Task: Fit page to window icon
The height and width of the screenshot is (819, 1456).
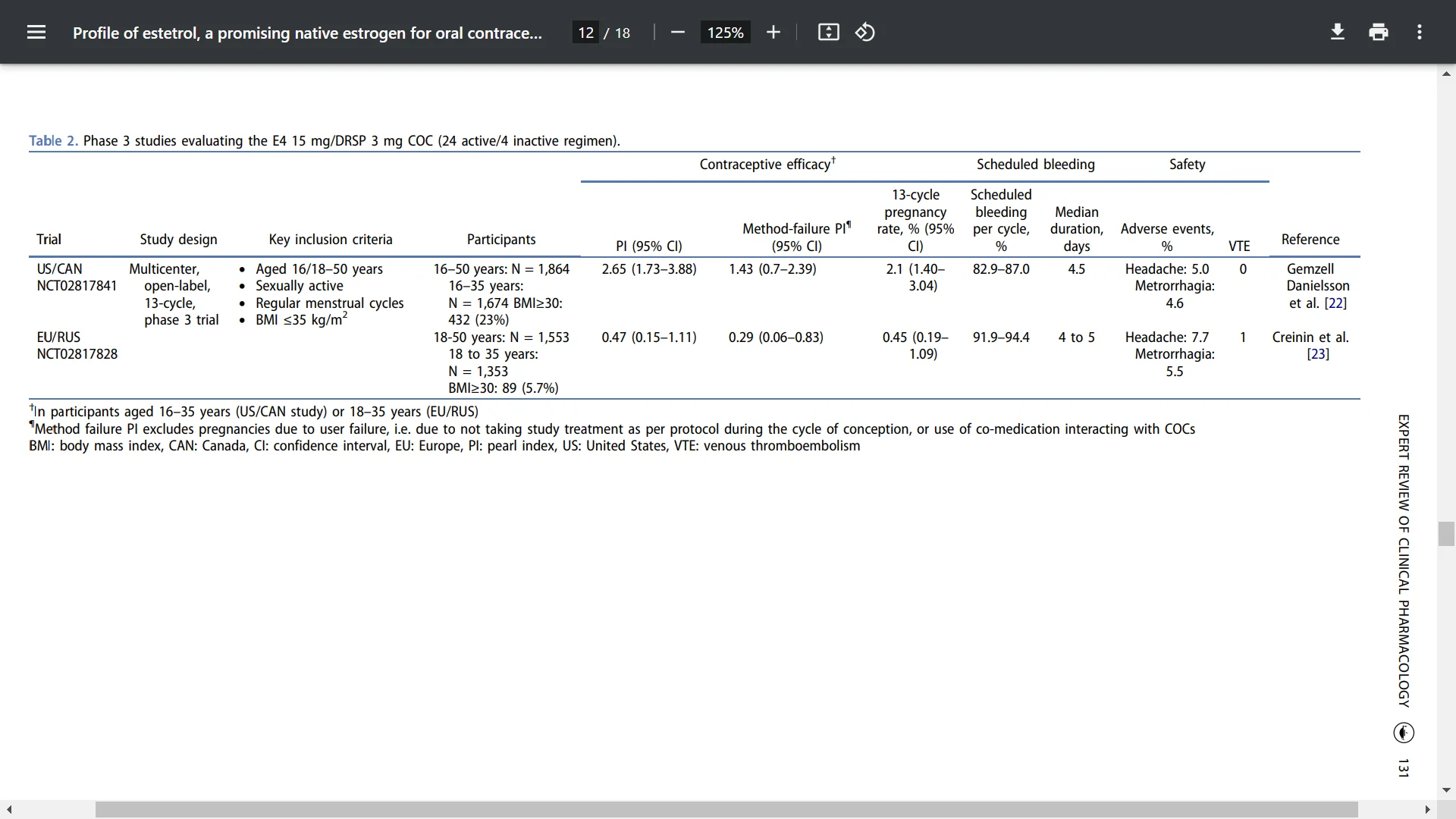Action: pos(828,33)
